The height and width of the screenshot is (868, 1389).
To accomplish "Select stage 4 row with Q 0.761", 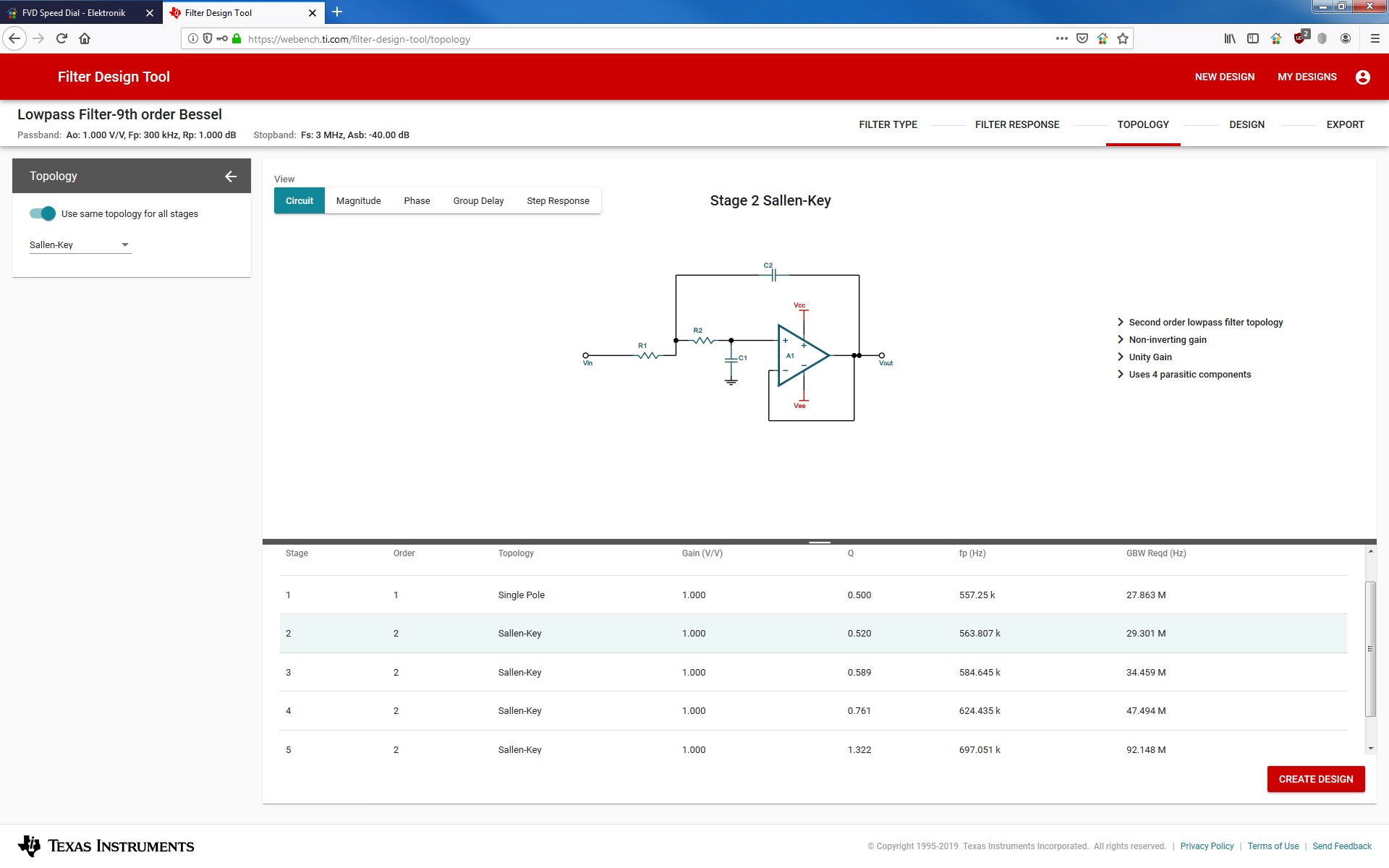I will (x=813, y=711).
